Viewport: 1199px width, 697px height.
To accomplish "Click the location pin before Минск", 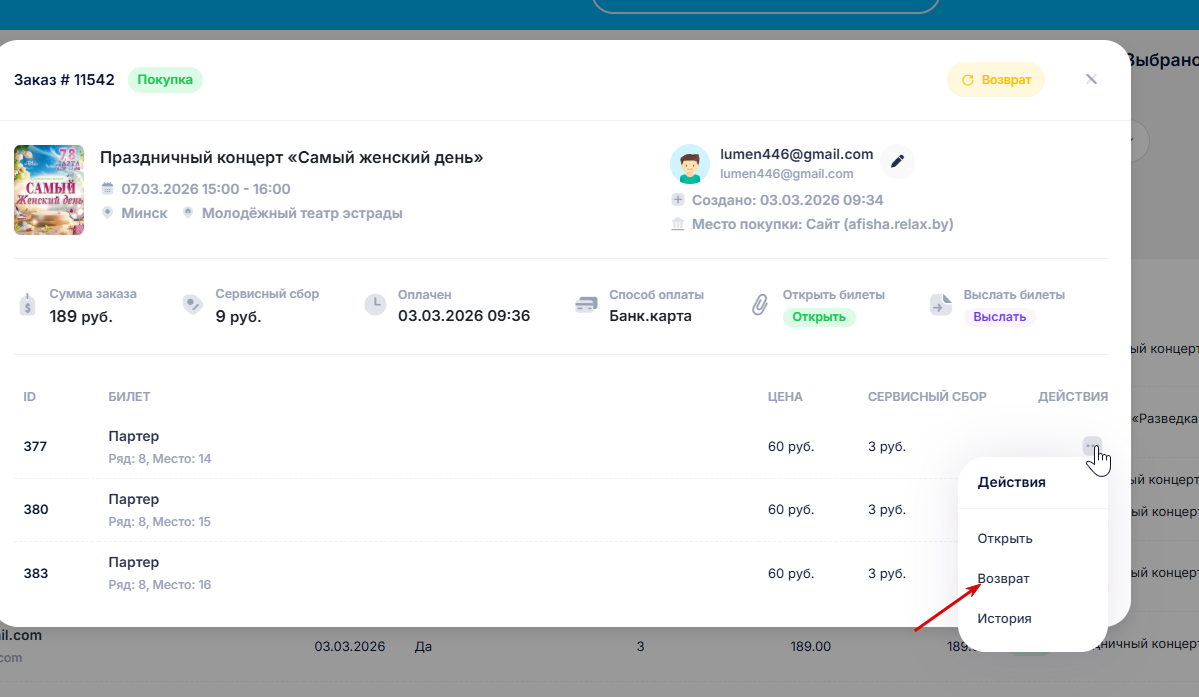I will [107, 212].
